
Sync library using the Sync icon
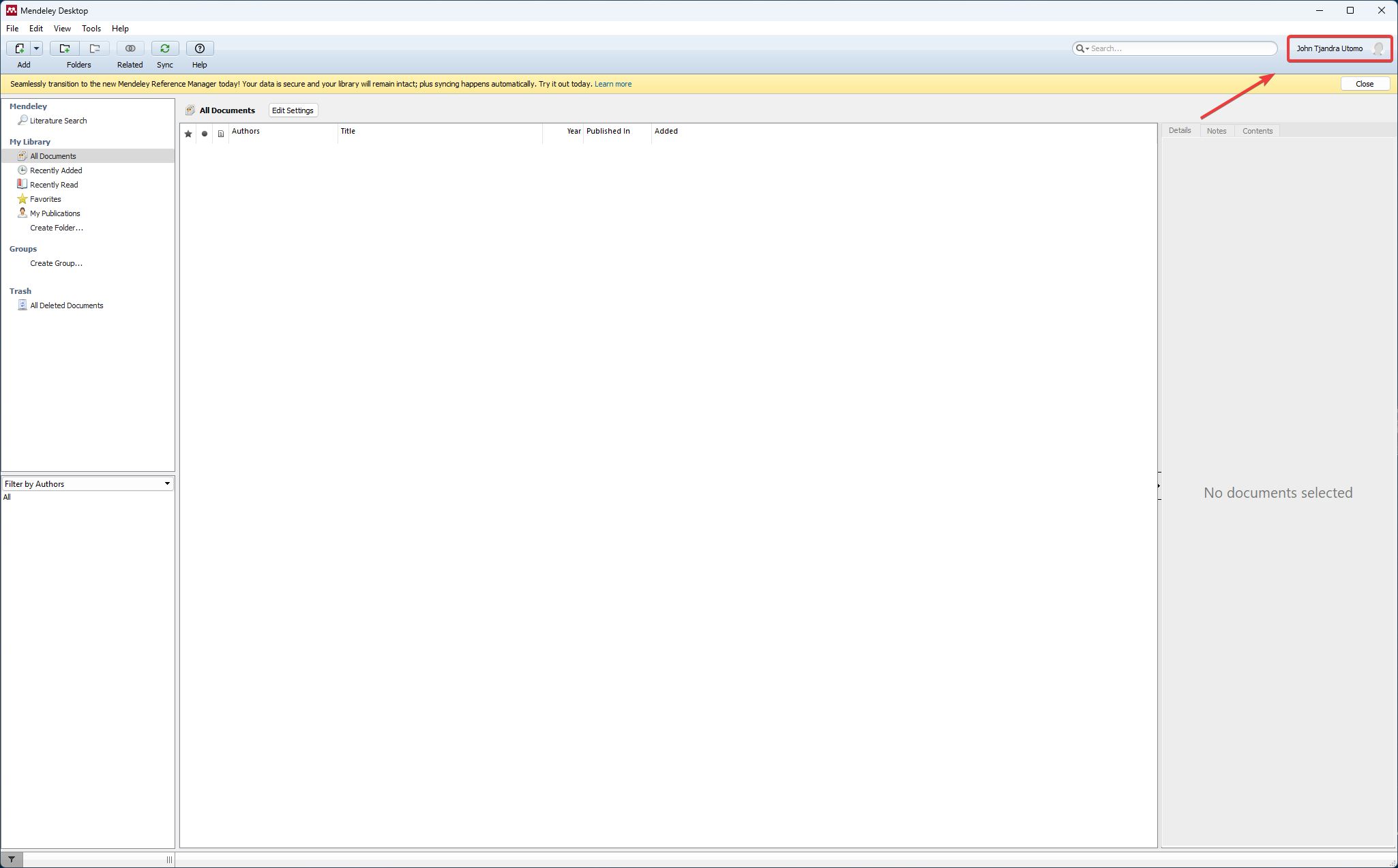165,48
